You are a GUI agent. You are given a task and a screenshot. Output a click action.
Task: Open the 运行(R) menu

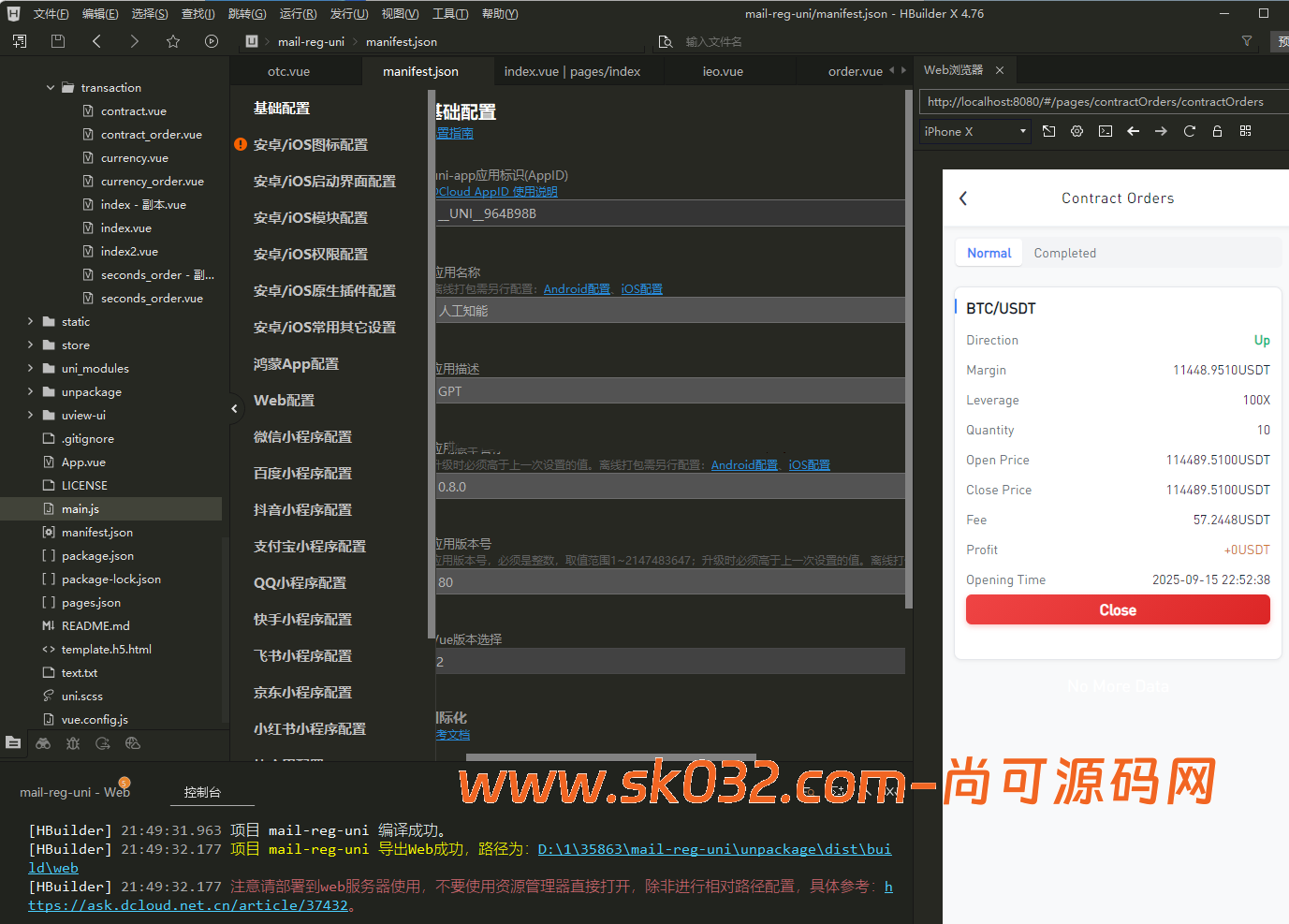tap(298, 13)
